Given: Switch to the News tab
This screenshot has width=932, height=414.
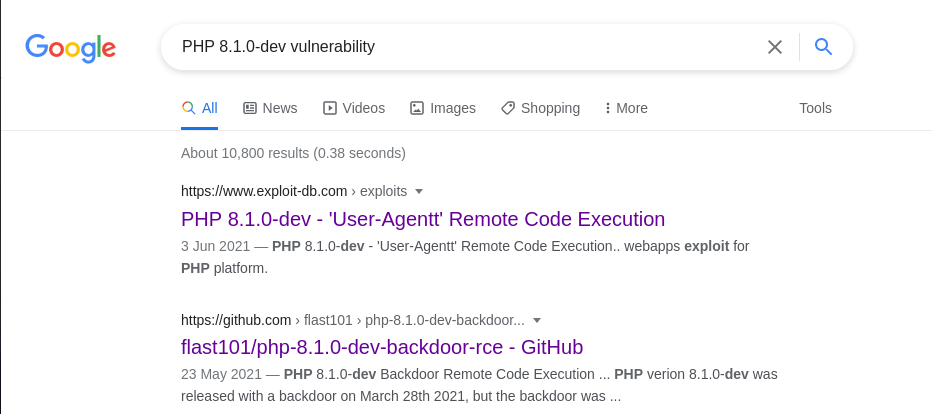Looking at the screenshot, I should click(270, 108).
